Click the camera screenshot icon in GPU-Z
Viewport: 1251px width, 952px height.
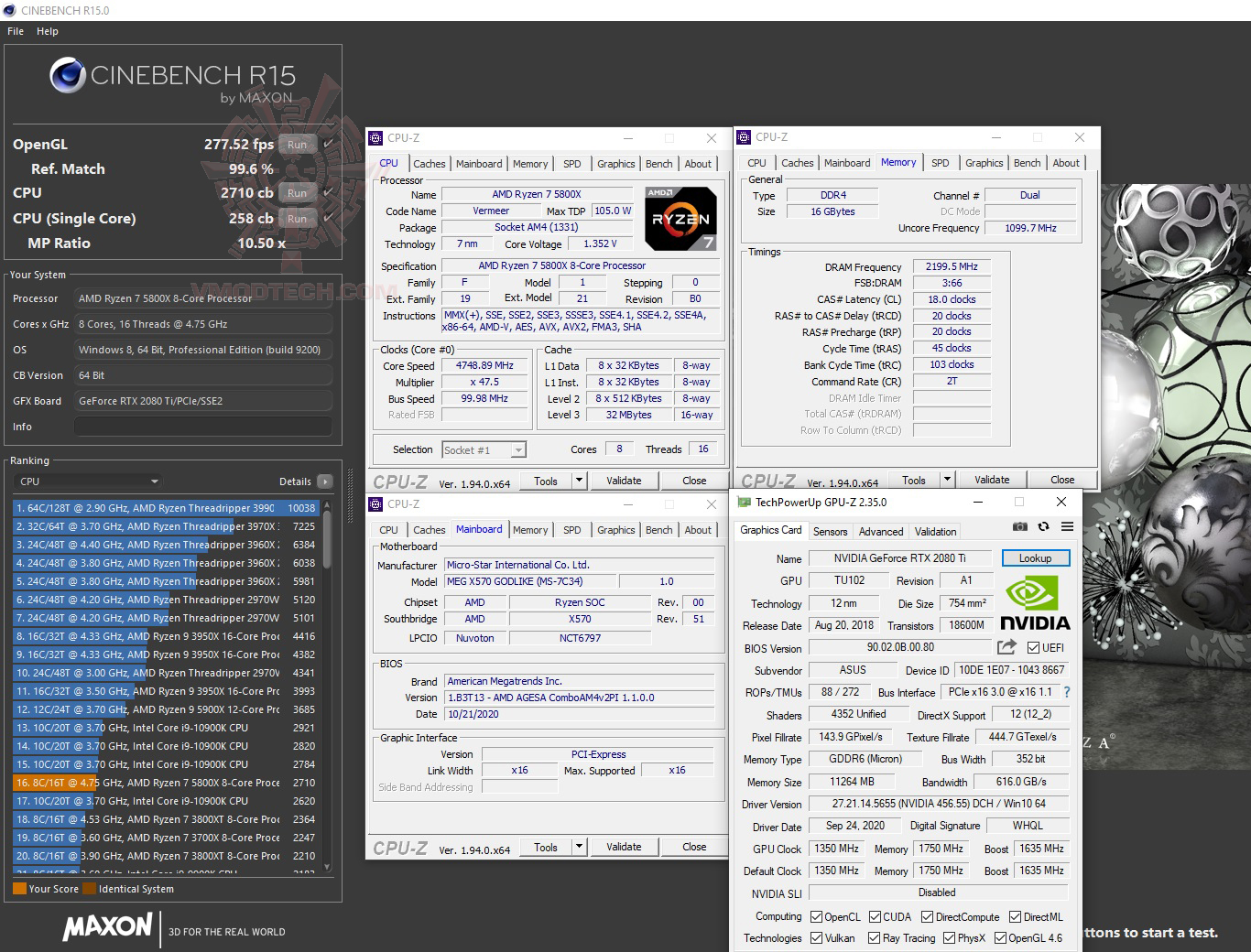[1019, 526]
